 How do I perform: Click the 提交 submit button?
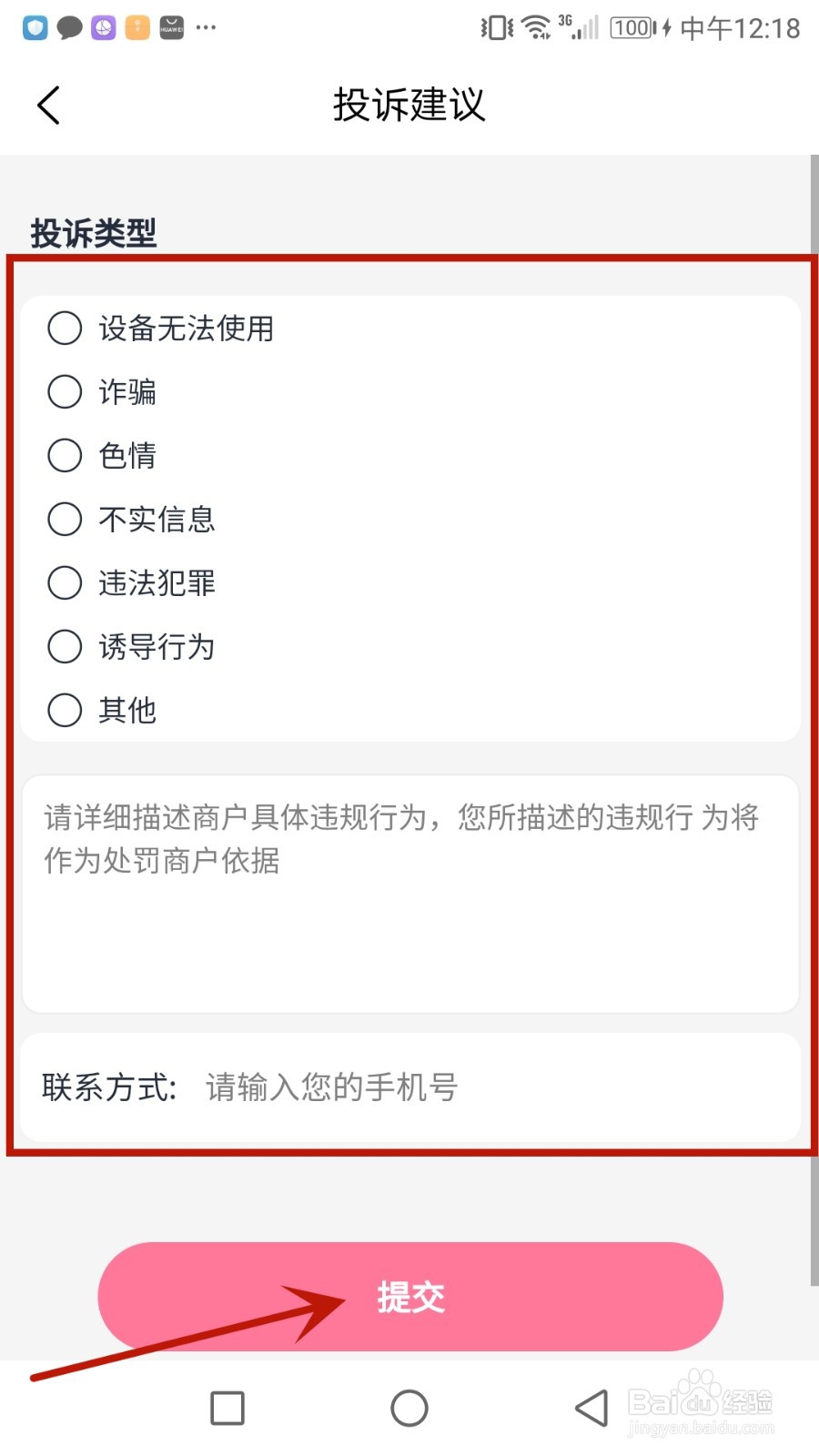pos(410,1297)
